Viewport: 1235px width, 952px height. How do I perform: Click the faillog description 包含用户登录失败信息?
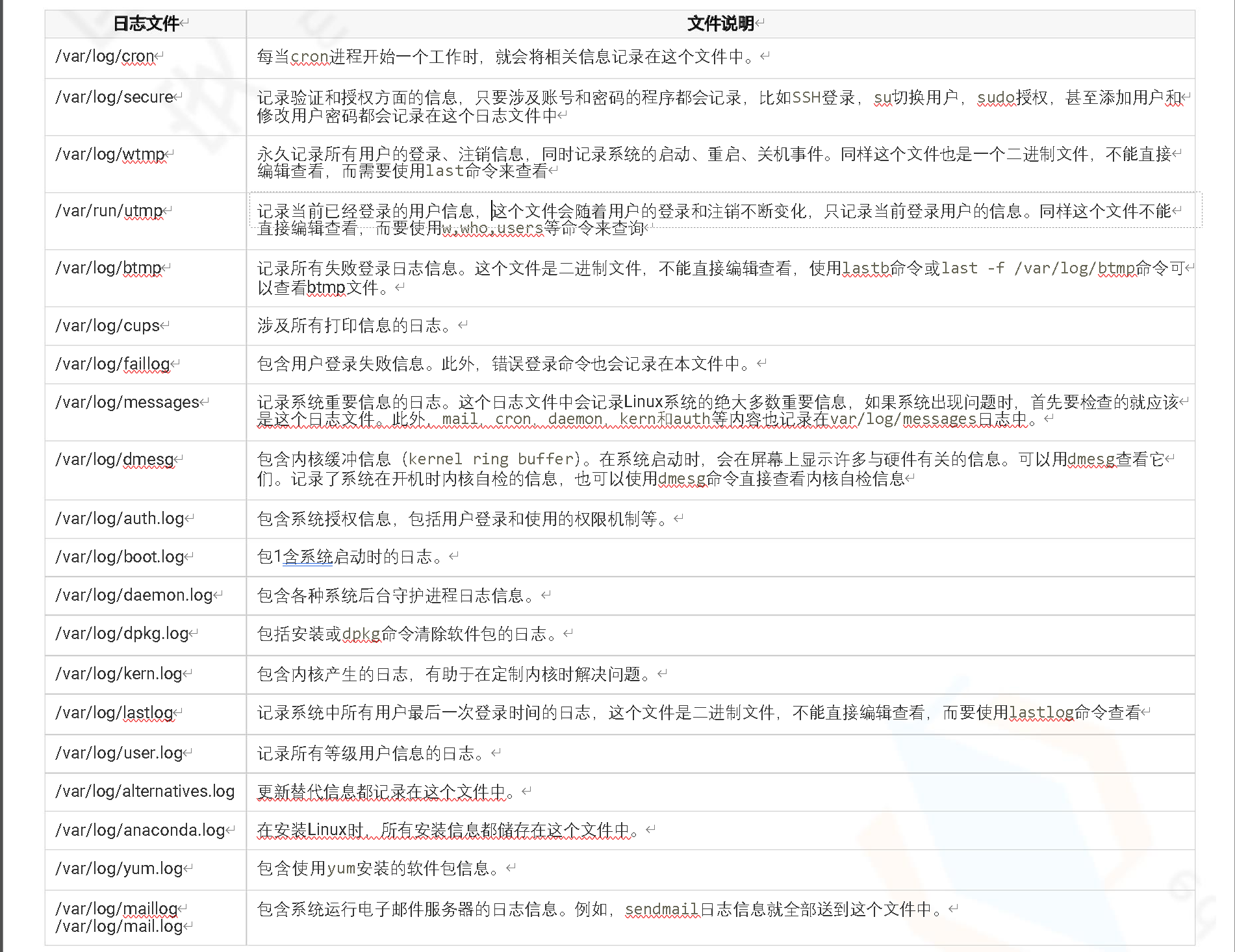(x=504, y=364)
